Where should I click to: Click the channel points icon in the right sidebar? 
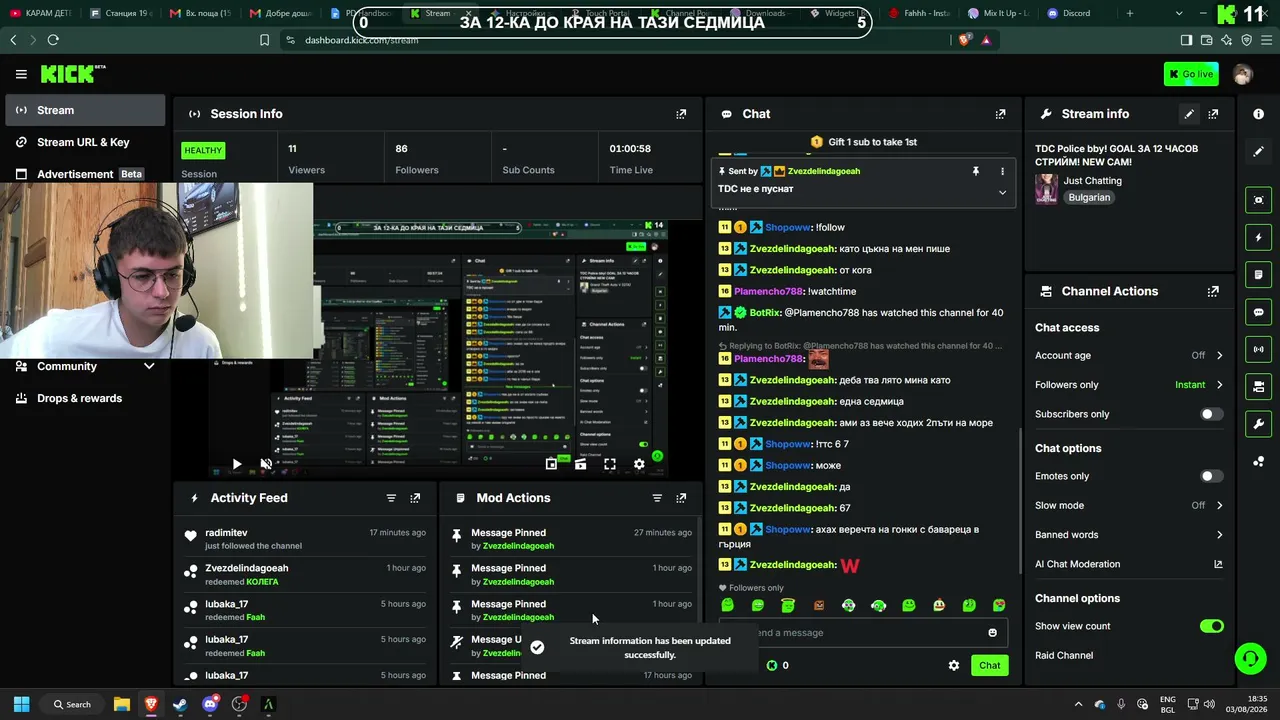1258,461
